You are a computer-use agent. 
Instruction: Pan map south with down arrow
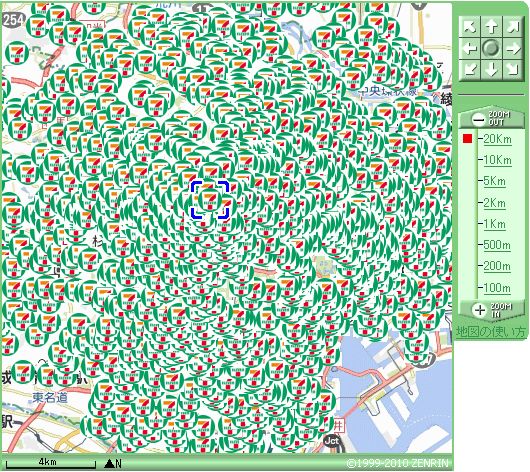[x=491, y=70]
